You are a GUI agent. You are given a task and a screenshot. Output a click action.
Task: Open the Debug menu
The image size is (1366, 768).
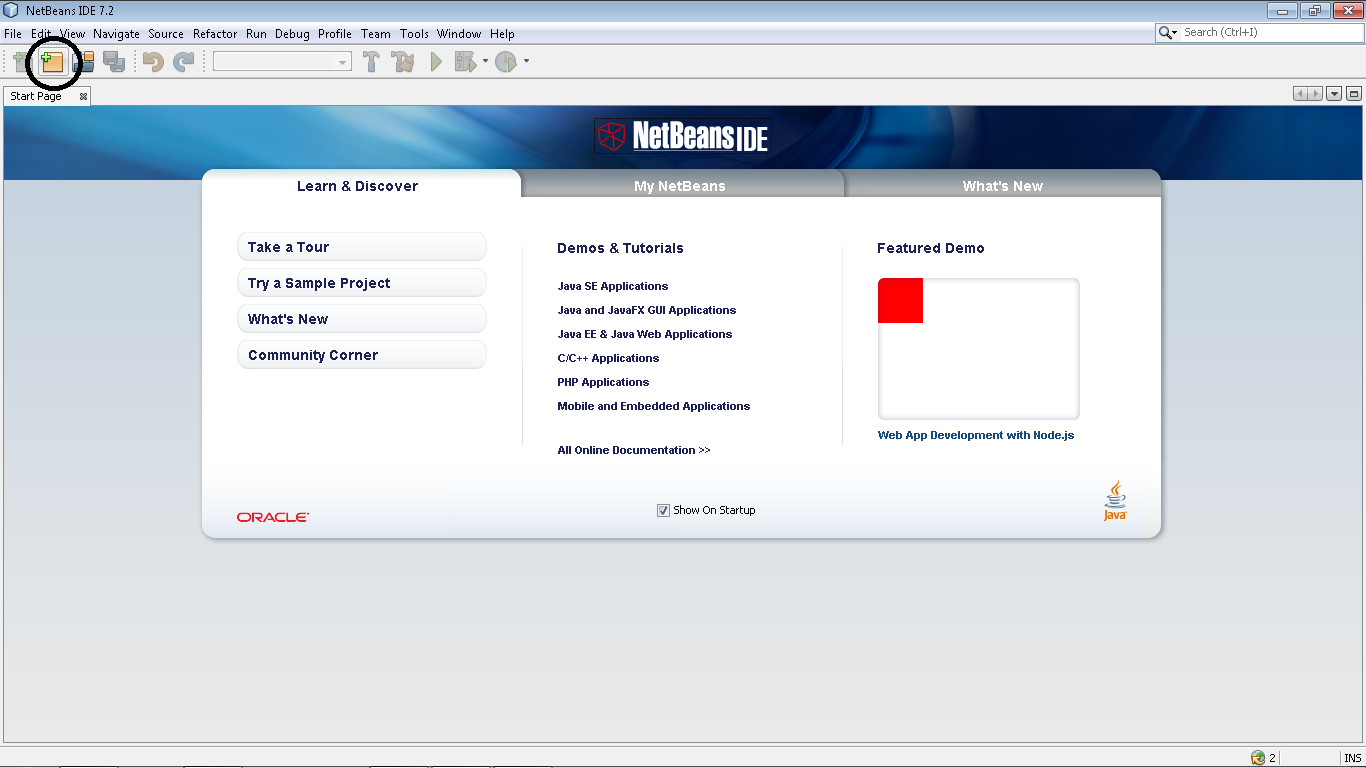click(x=292, y=34)
